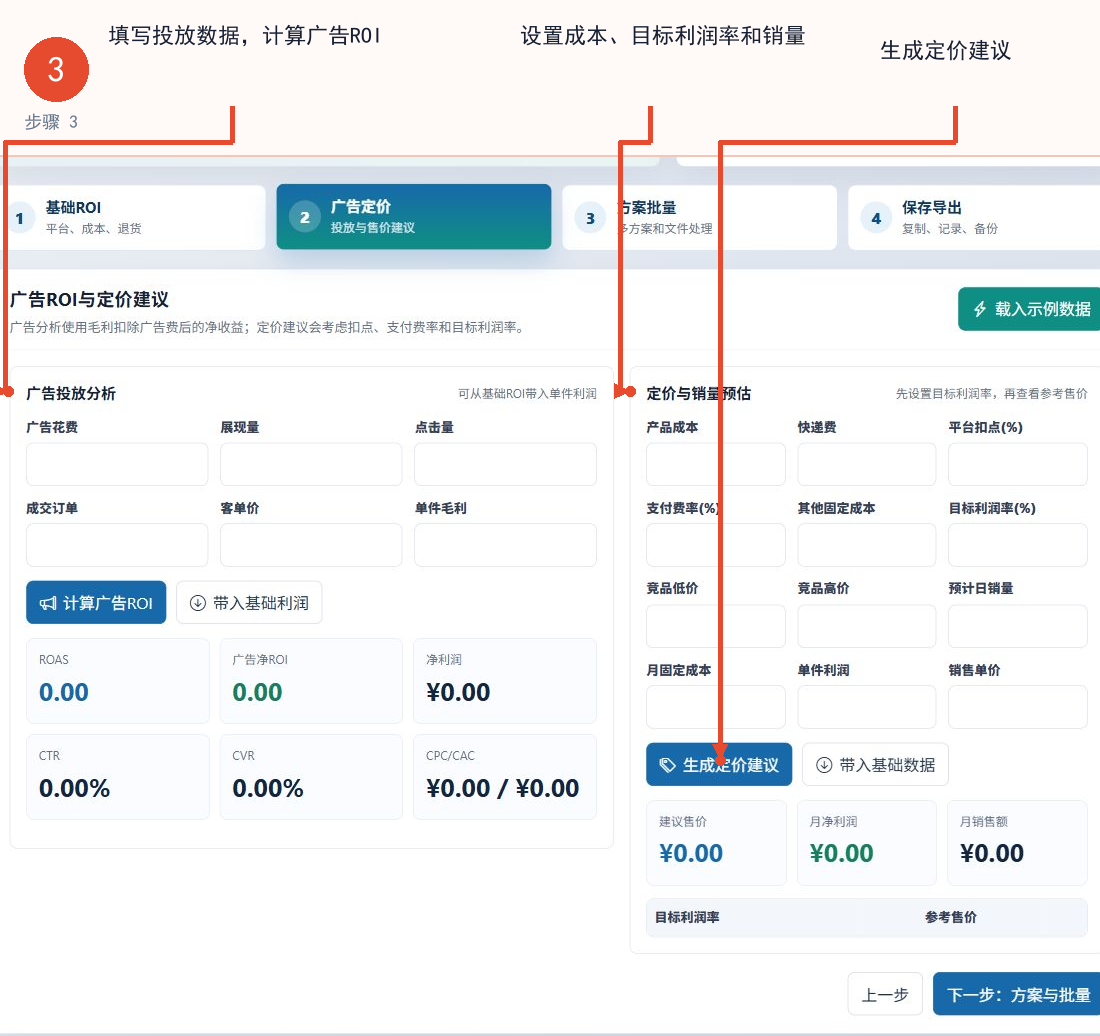
Task: Click the 带入基础数据 button
Action: pos(876,765)
